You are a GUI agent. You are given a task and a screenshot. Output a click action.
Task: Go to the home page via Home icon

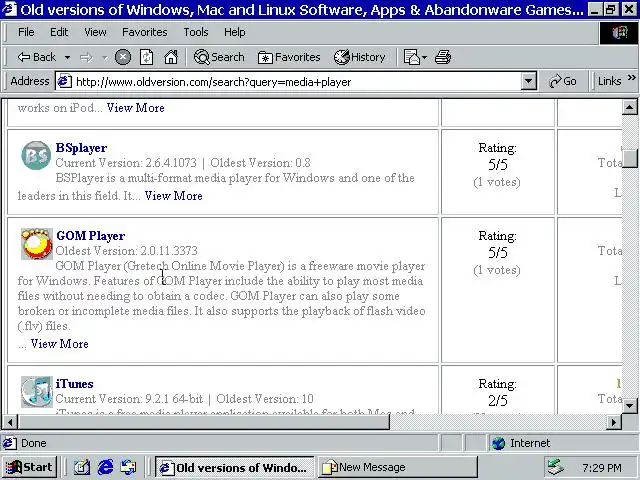tap(171, 57)
